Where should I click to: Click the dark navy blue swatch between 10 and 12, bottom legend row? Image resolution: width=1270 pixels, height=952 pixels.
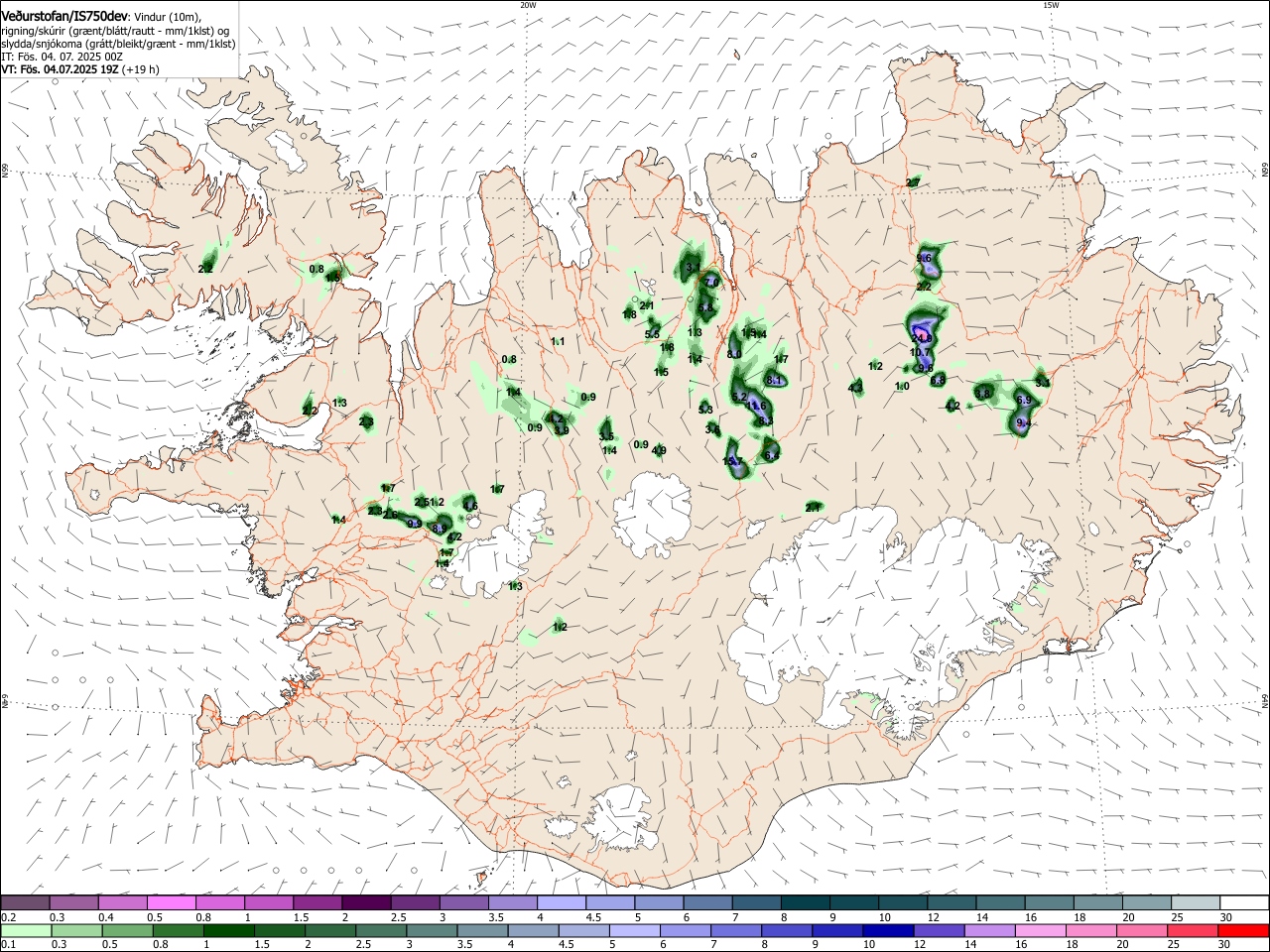(x=887, y=930)
